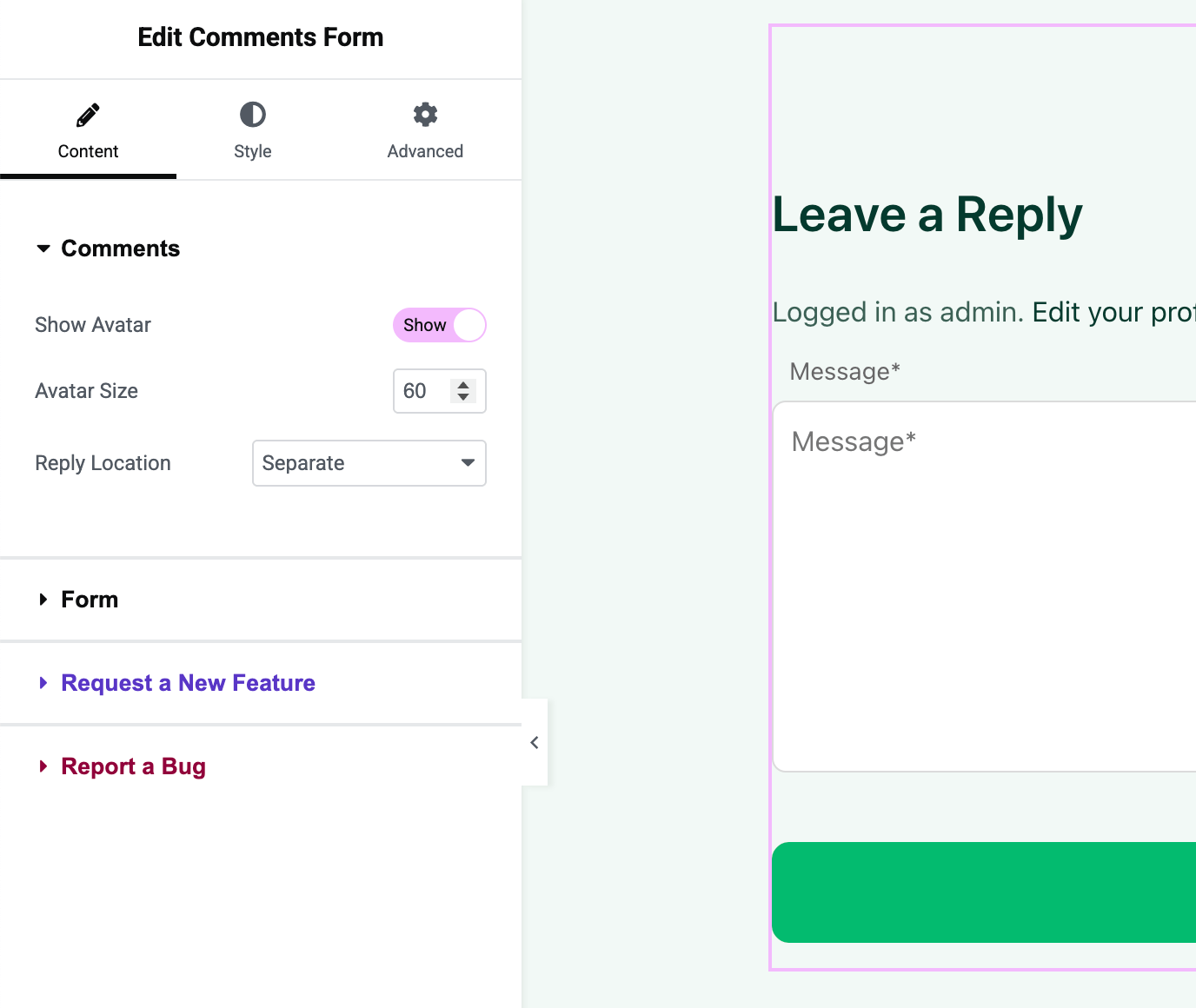Open the Reply Location dropdown
This screenshot has width=1196, height=1008.
[369, 463]
